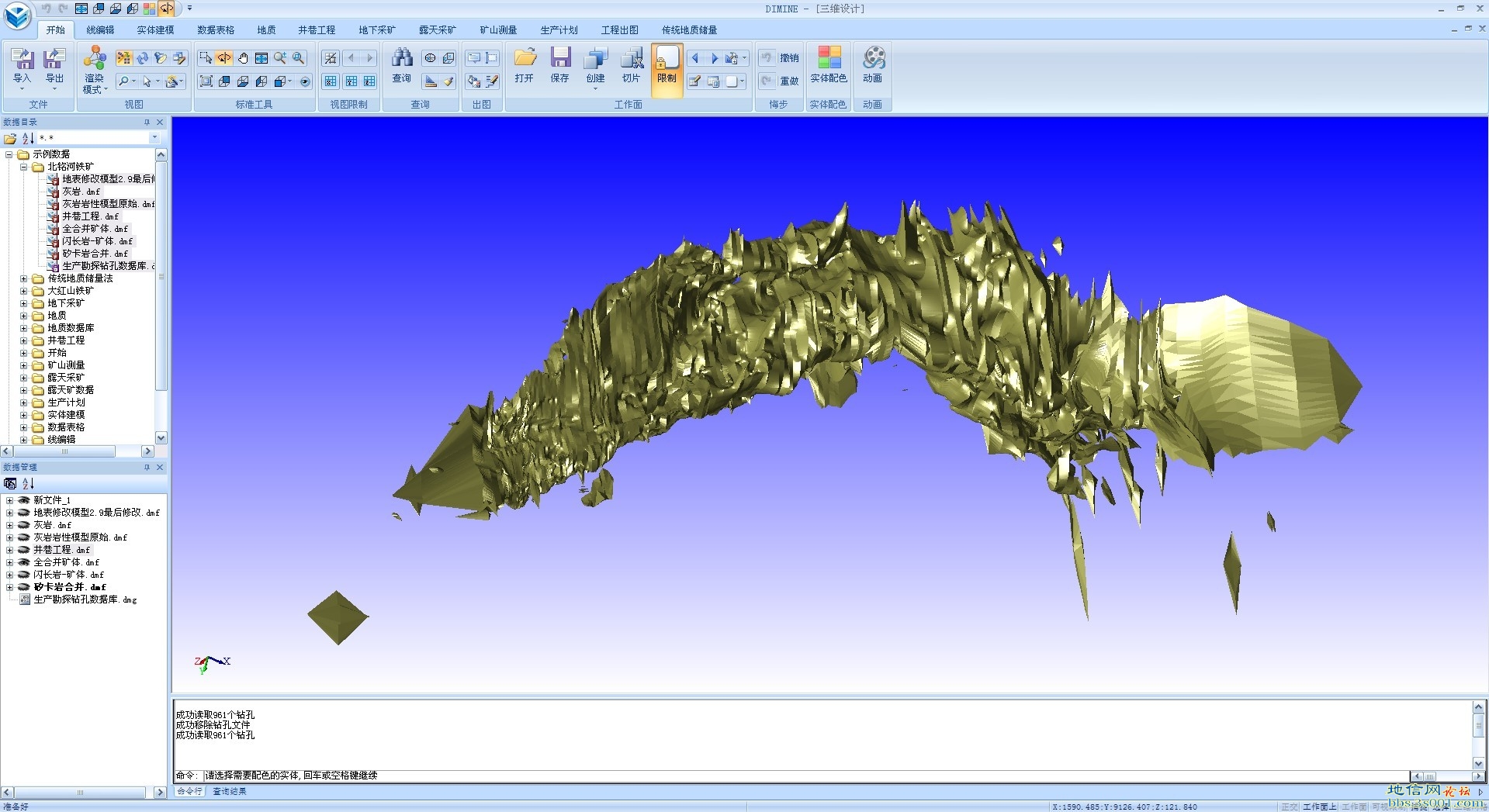Click the view-limit clear icon with crossed grid
The height and width of the screenshot is (812, 1489).
tap(331, 58)
